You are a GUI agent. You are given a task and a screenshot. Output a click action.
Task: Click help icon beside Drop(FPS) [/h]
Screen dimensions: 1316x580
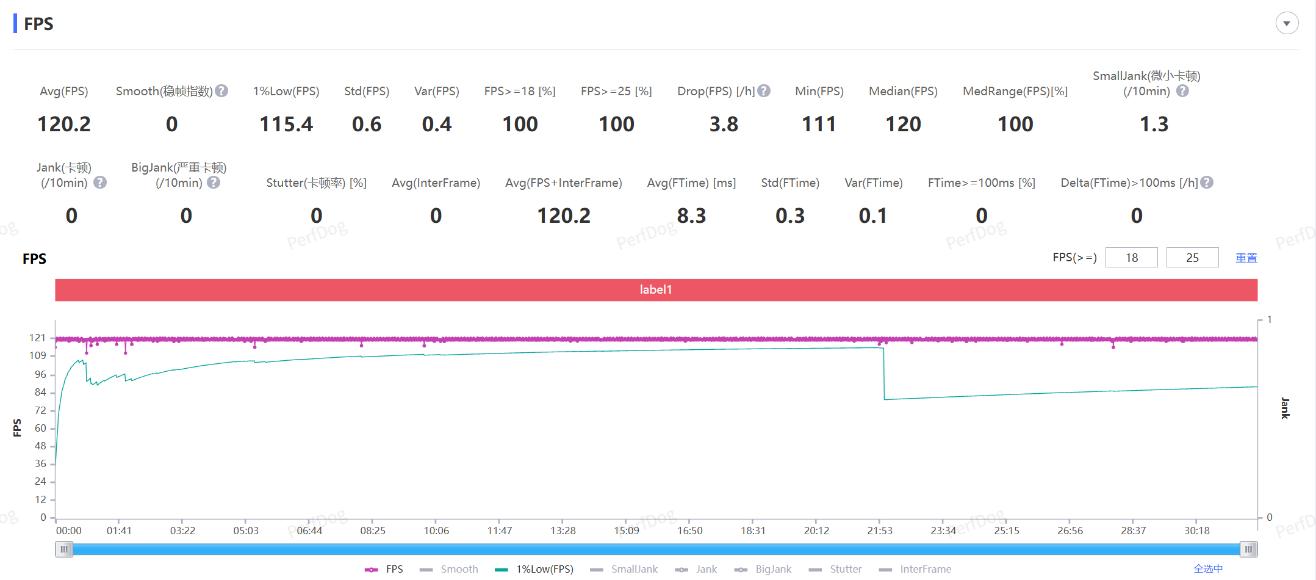764,91
